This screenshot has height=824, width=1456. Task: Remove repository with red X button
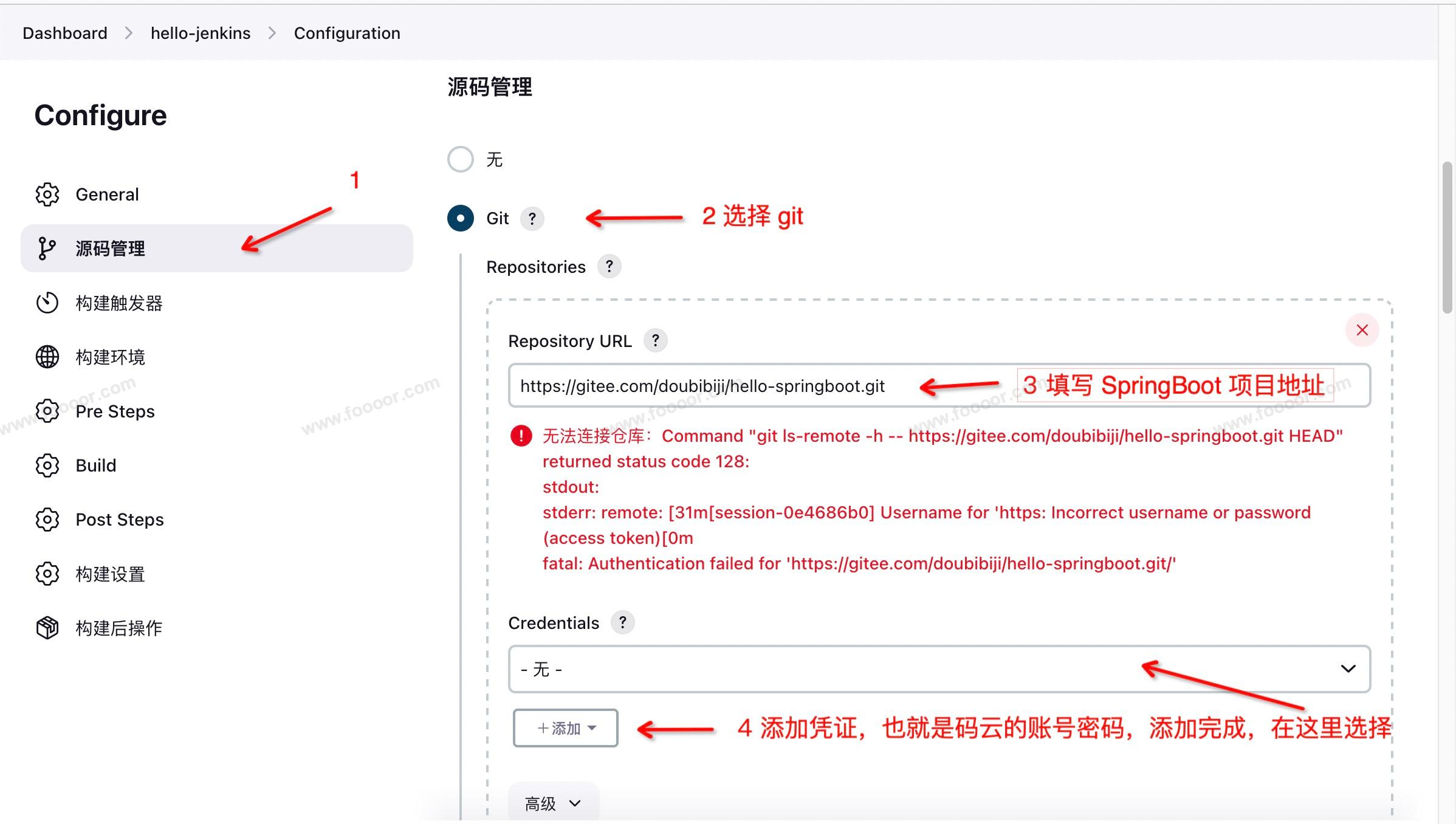coord(1362,330)
